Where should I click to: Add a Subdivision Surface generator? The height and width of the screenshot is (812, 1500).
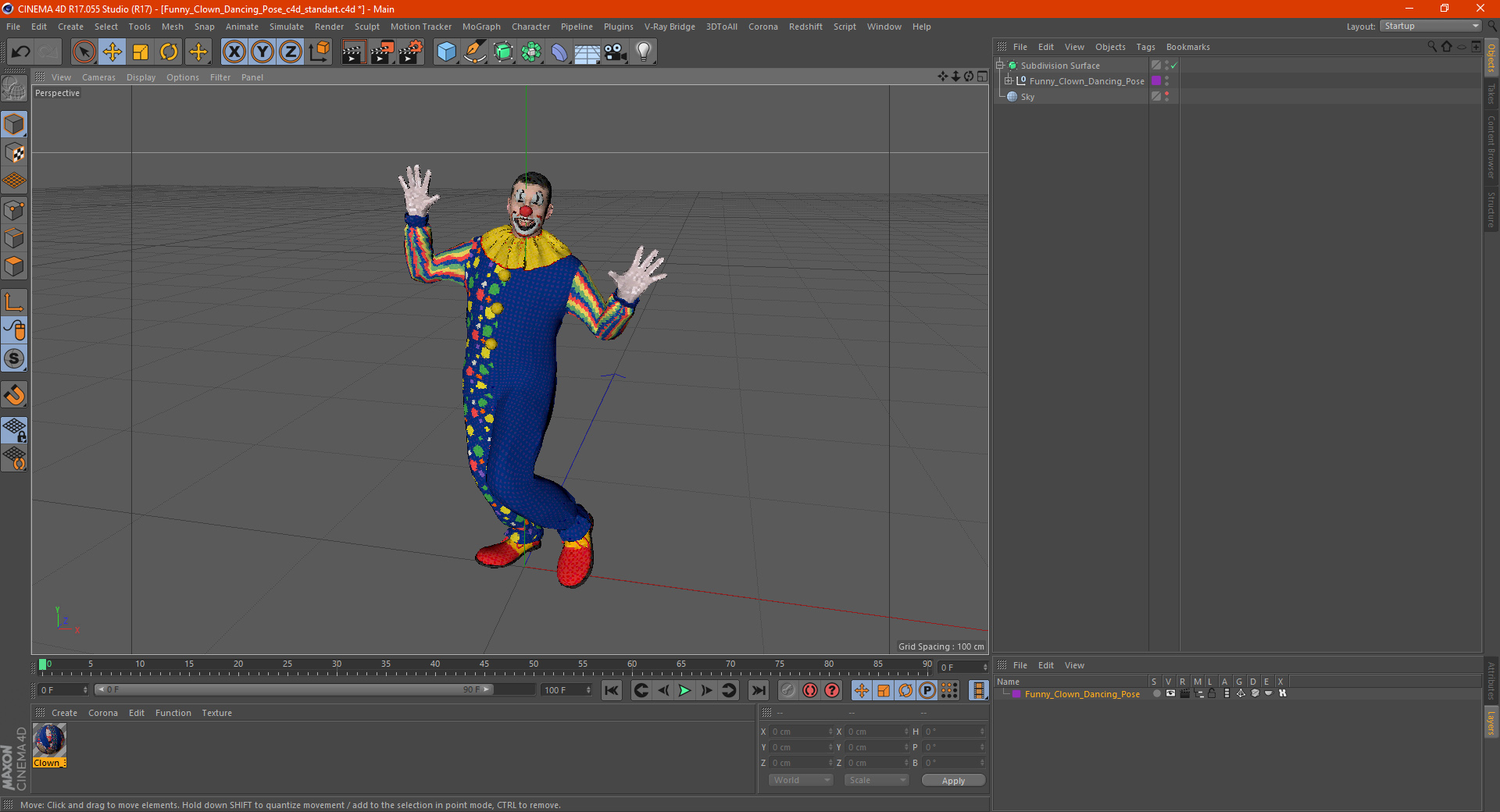(503, 52)
